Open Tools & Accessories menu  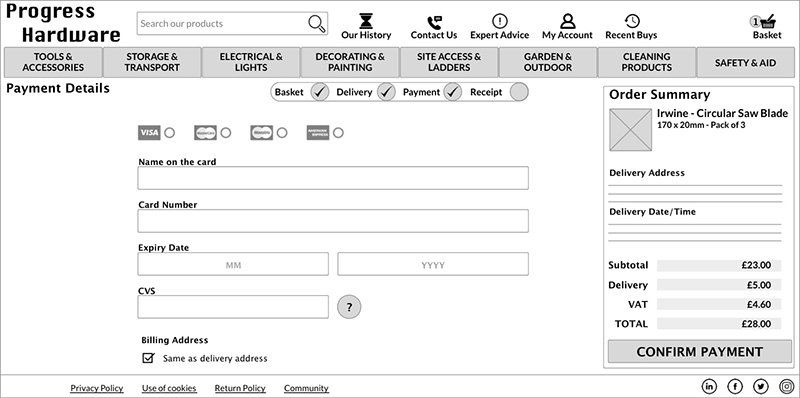tap(53, 62)
